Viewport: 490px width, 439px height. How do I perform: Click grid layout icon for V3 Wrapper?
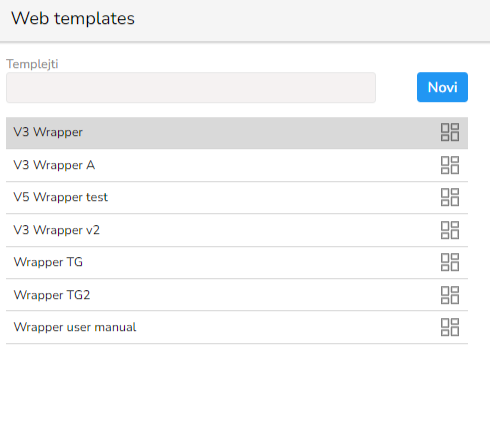[450, 132]
